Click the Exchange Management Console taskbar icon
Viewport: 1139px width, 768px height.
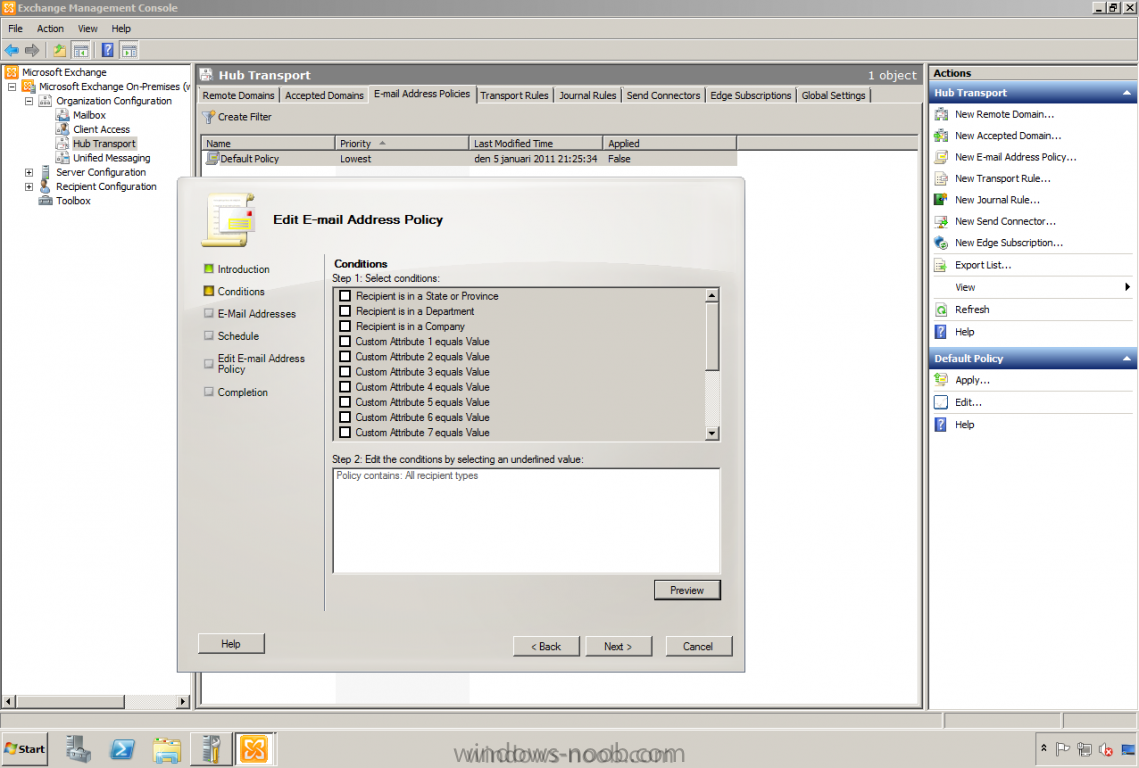pos(254,749)
